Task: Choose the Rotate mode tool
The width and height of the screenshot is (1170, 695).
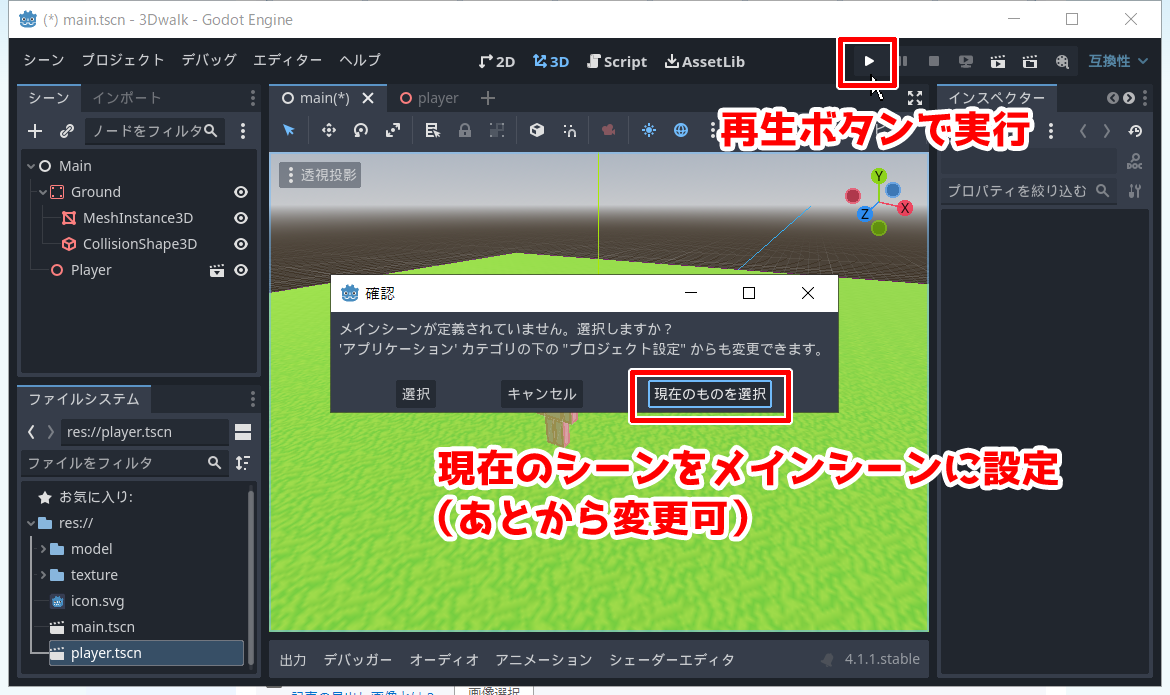Action: pos(360,131)
